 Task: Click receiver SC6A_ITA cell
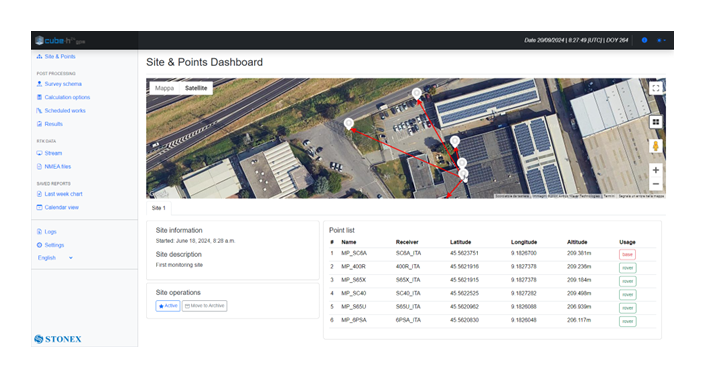click(x=408, y=253)
